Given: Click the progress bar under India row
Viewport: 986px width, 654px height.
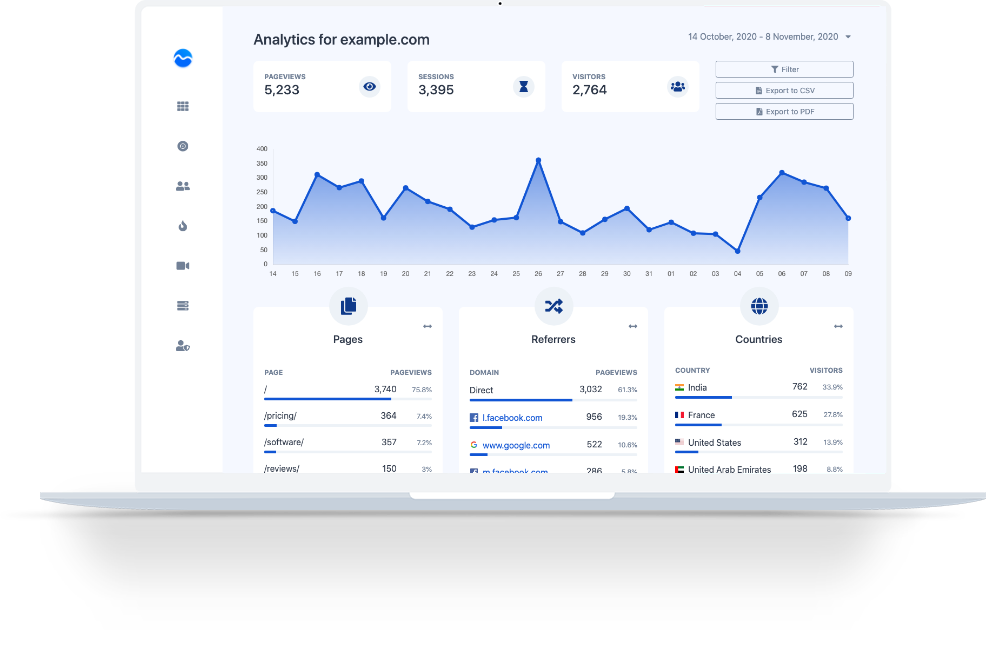Looking at the screenshot, I should pyautogui.click(x=759, y=397).
